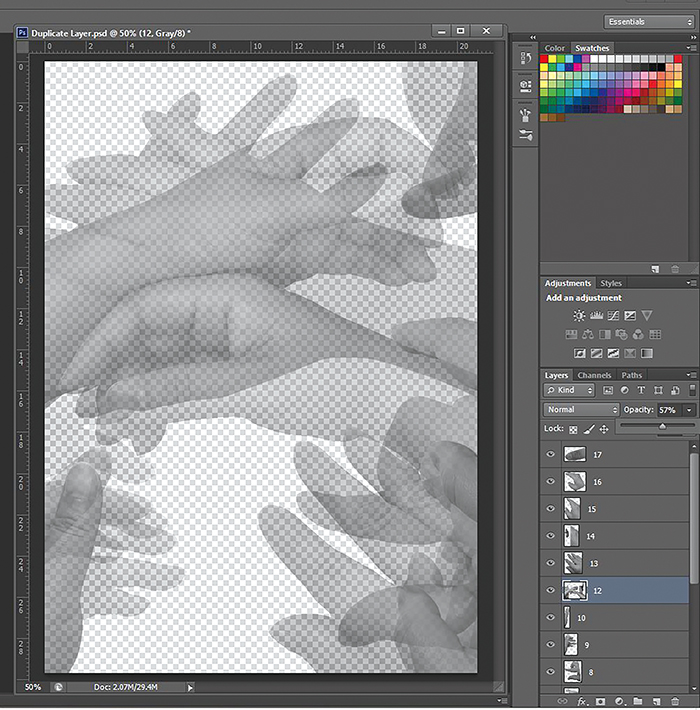Screen dimensions: 700x710
Task: Toggle visibility of layer 14
Action: point(551,536)
